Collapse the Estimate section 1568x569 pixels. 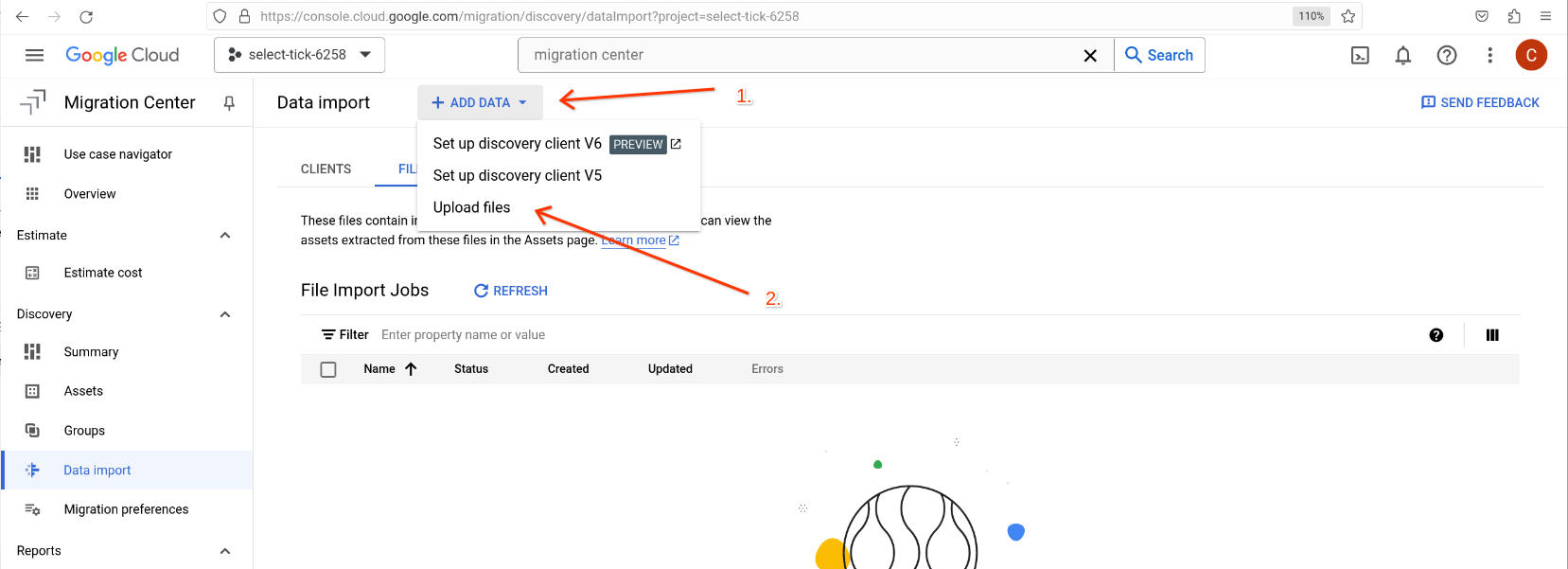point(225,236)
